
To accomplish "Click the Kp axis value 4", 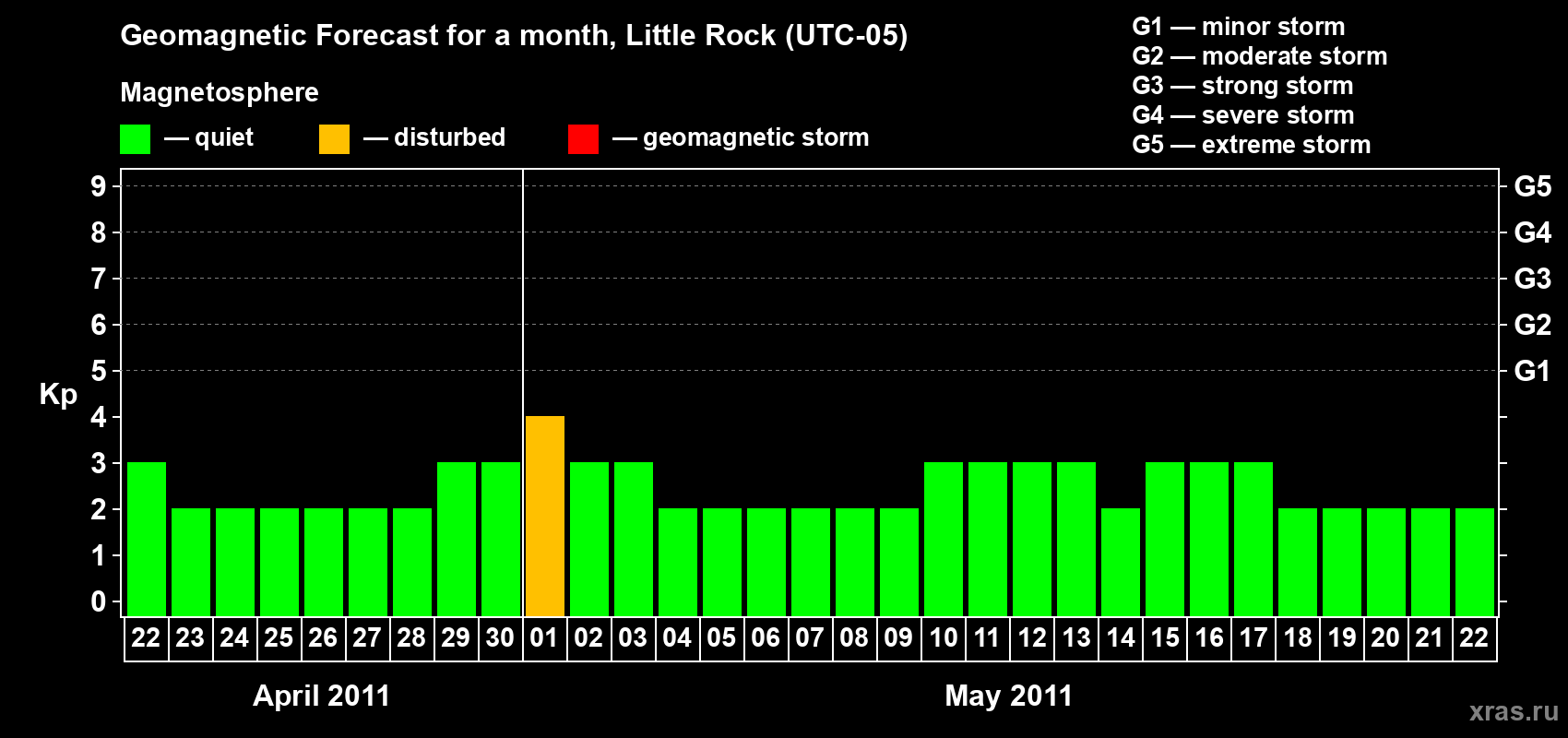I will pyautogui.click(x=99, y=417).
